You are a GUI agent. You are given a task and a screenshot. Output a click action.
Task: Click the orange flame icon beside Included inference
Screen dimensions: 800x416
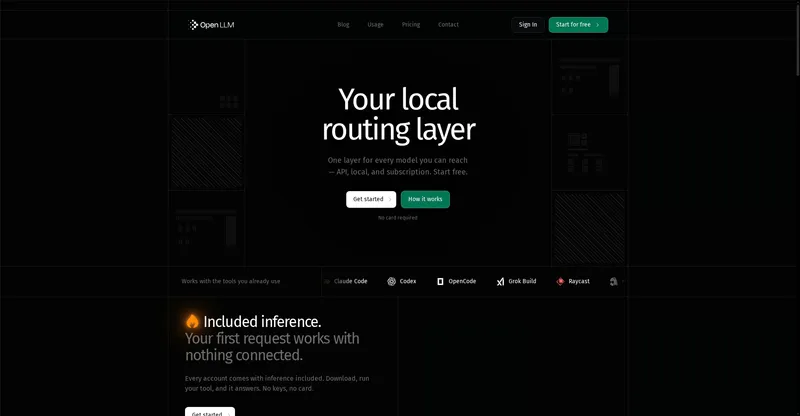point(192,321)
